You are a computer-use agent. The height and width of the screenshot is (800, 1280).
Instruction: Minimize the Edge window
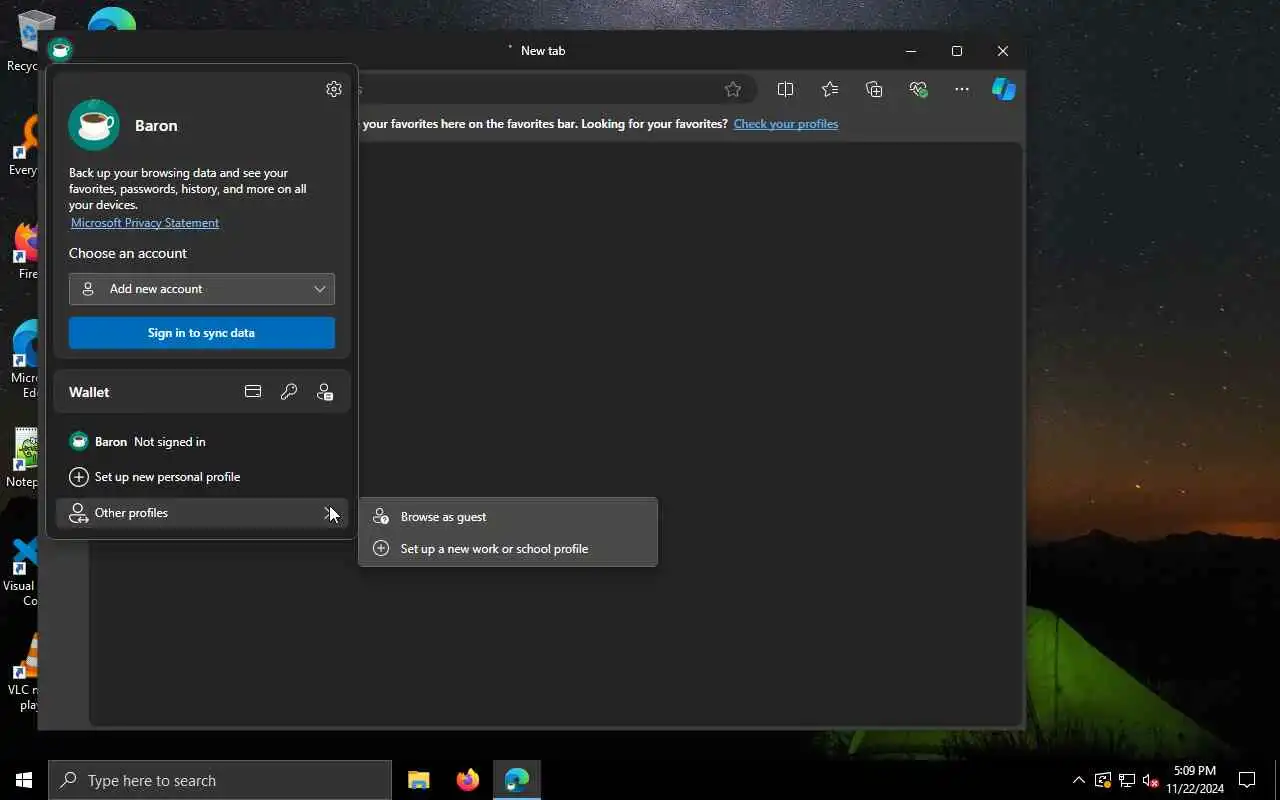click(910, 51)
